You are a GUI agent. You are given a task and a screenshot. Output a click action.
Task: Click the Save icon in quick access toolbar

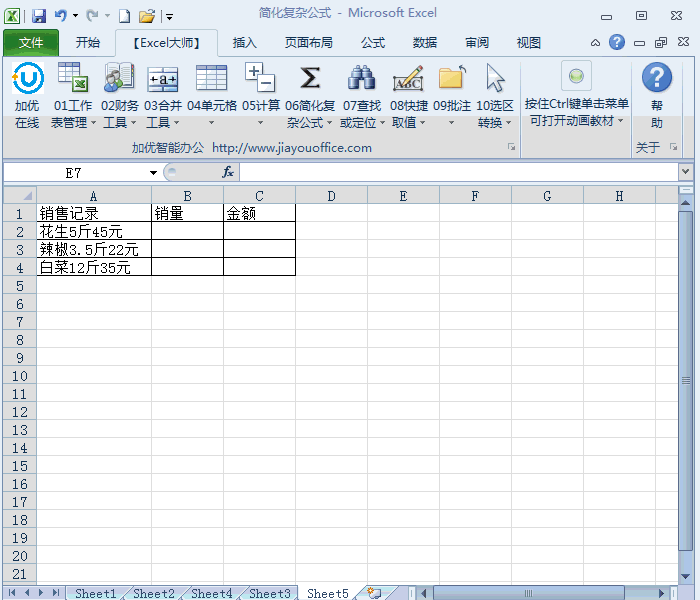point(39,17)
